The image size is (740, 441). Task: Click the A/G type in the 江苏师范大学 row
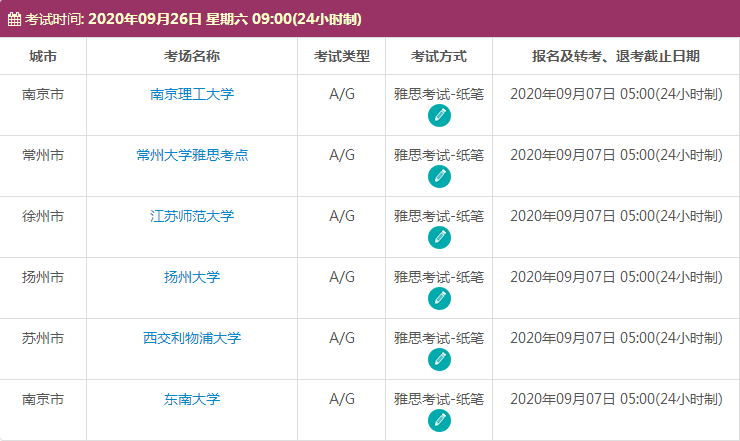[x=342, y=216]
